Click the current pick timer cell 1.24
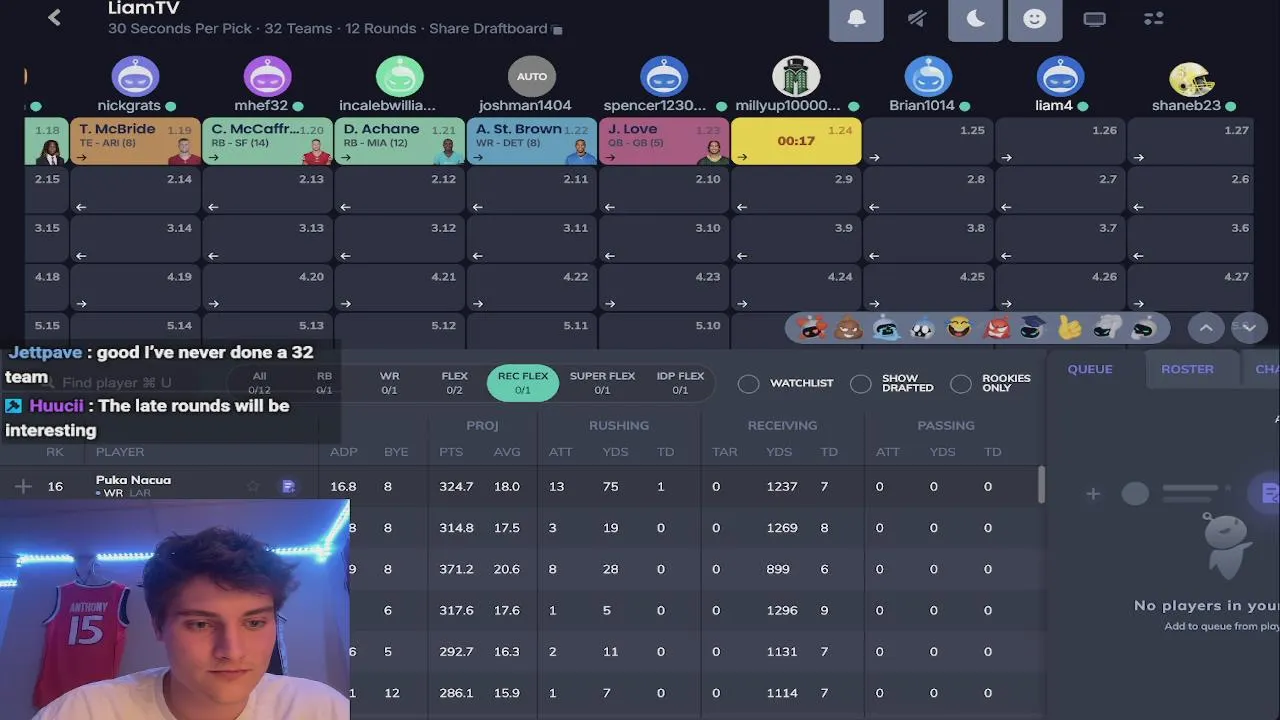1280x720 pixels. coord(795,141)
